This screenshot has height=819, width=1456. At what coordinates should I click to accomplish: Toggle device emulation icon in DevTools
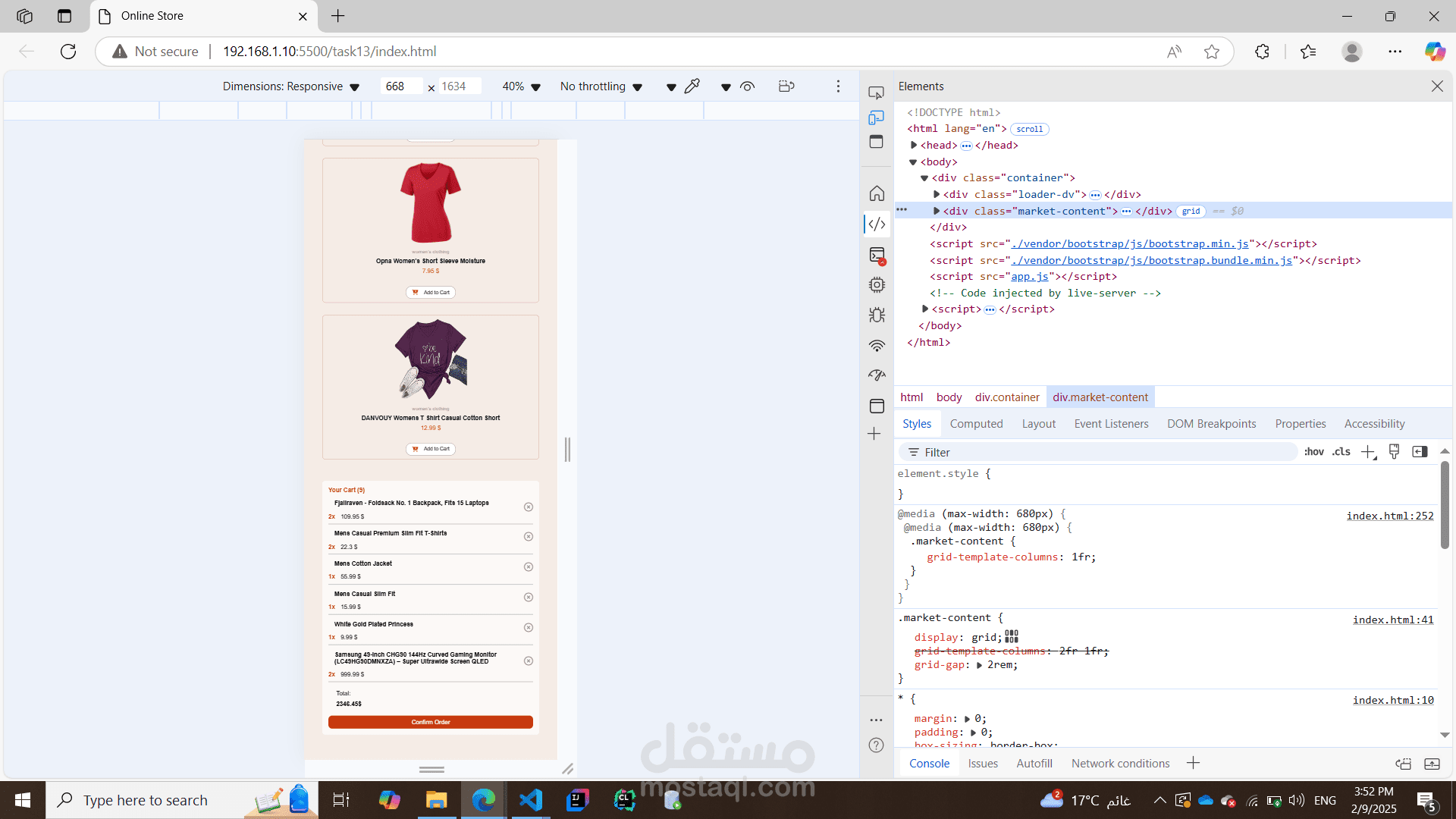[x=876, y=118]
